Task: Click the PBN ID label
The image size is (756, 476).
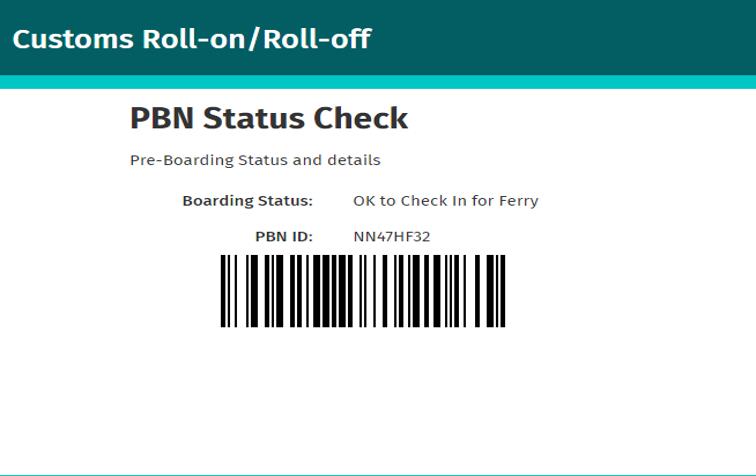Action: pyautogui.click(x=284, y=237)
